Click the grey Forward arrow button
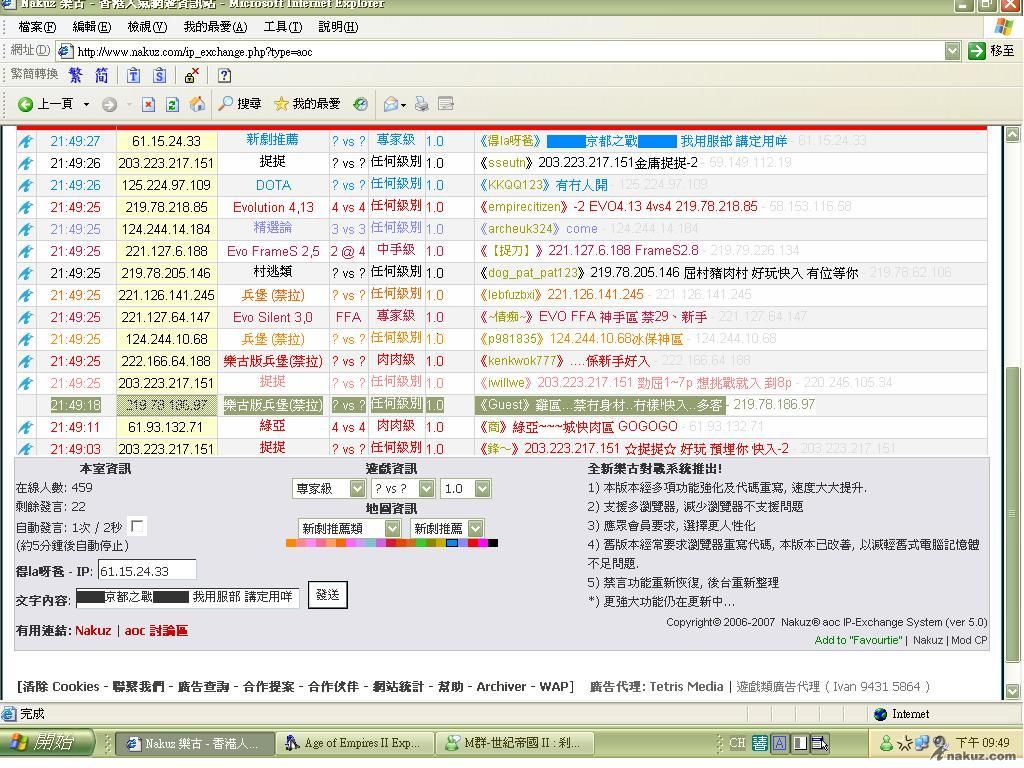 [109, 104]
